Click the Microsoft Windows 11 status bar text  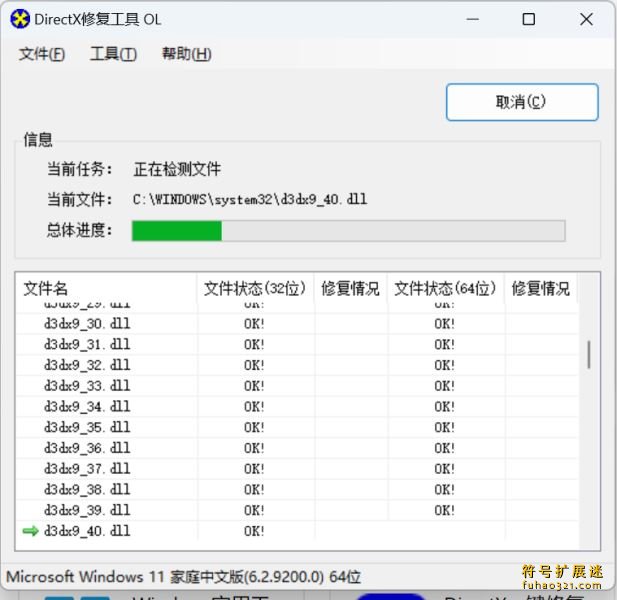(183, 577)
